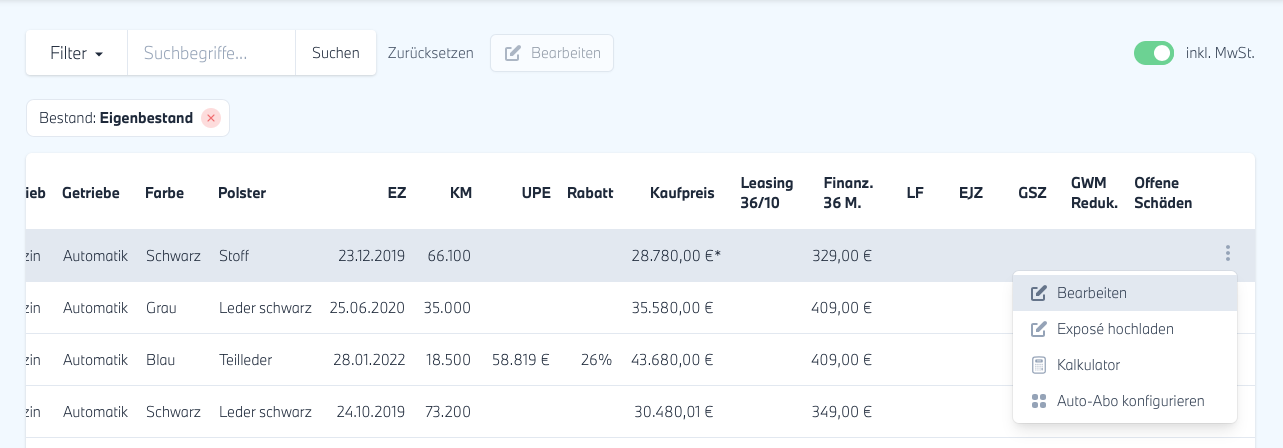Click the Zurücksetzen link
Viewport: 1283px width, 448px height.
[x=430, y=53]
